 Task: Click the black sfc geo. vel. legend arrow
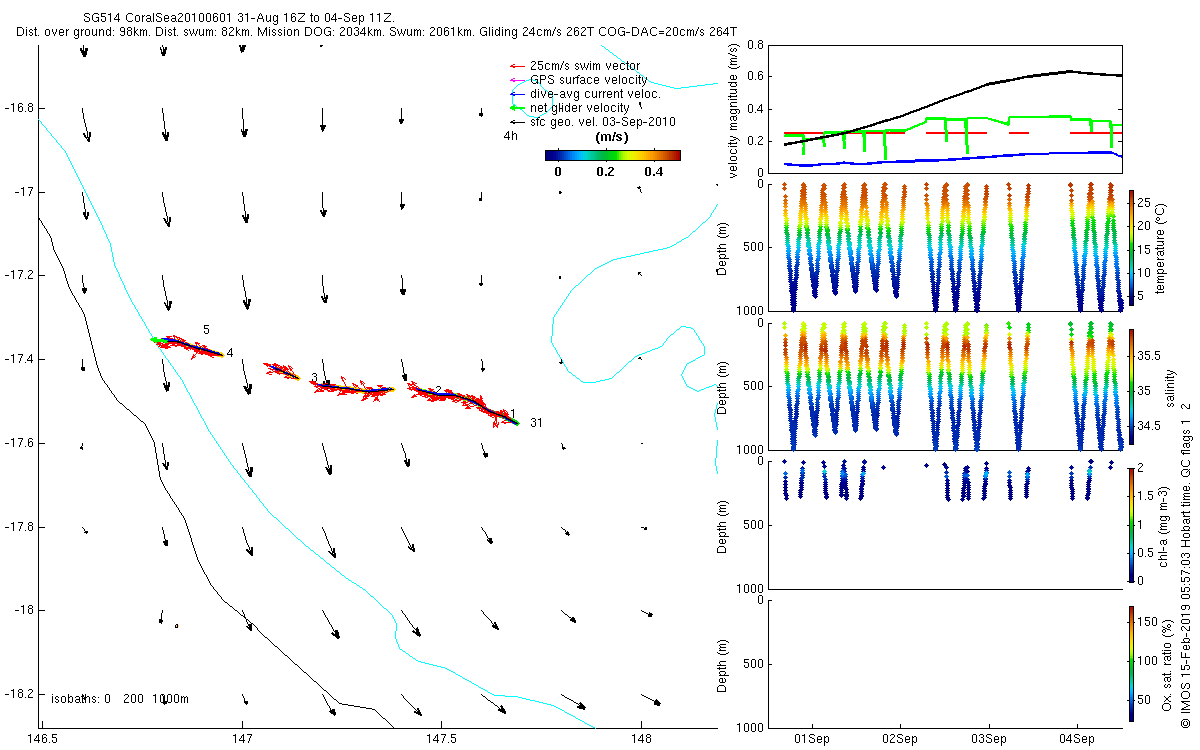517,121
